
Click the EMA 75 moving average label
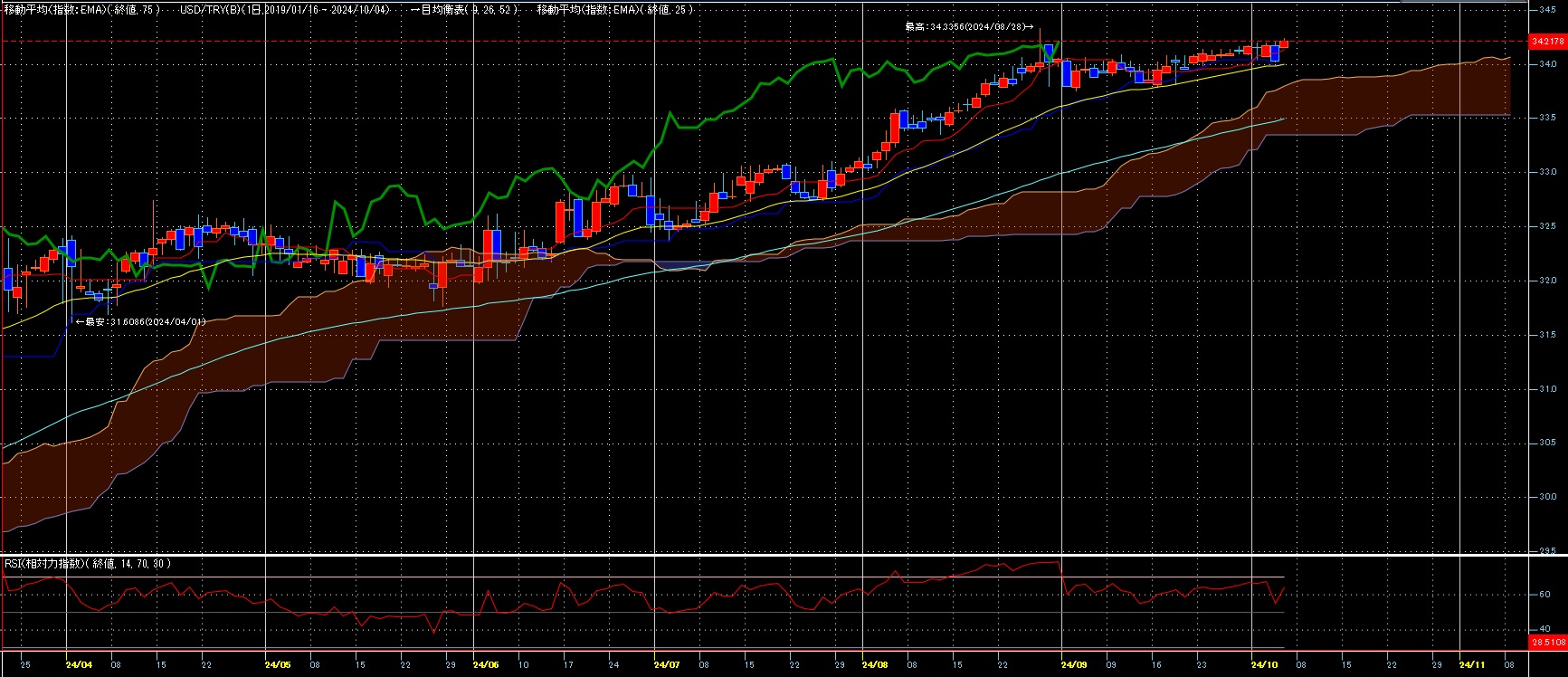(x=82, y=9)
